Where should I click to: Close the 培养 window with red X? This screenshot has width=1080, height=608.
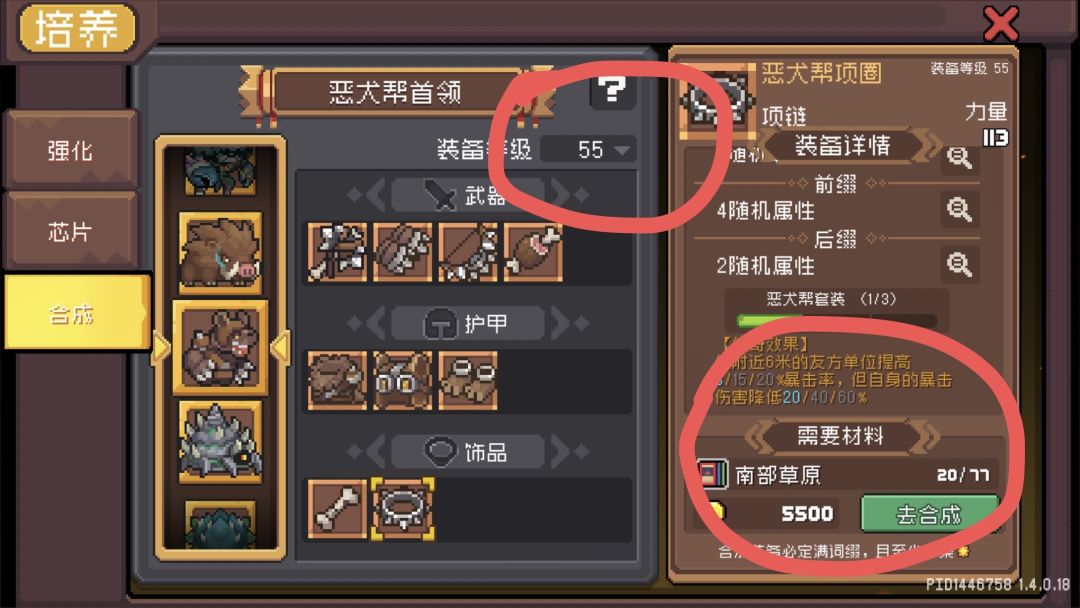pyautogui.click(x=1000, y=24)
